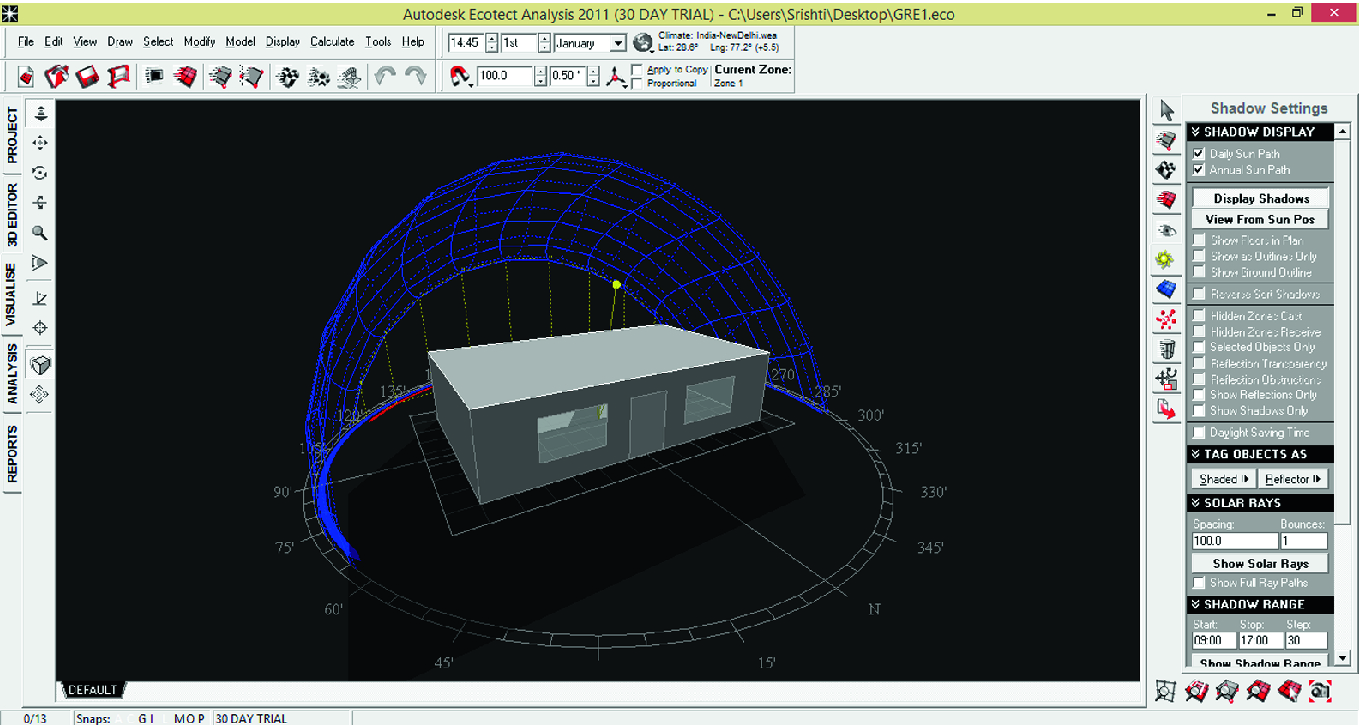1363x725 pixels.
Task: Click the View From Sun Pos button
Action: click(1260, 220)
